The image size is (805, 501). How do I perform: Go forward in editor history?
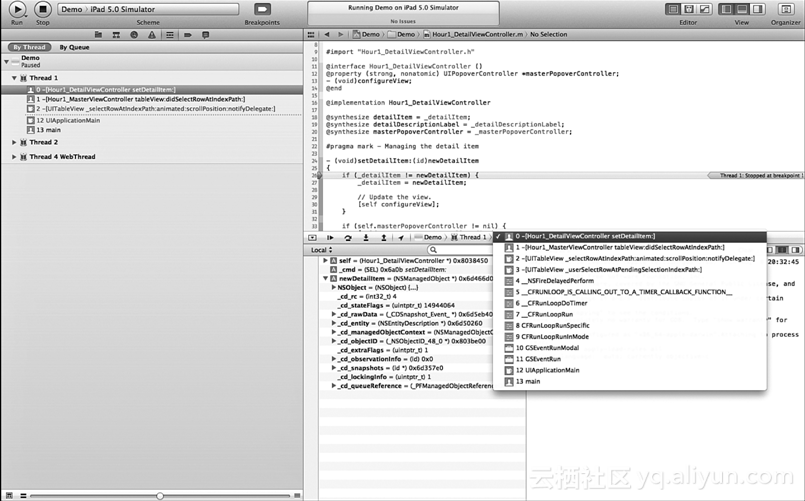click(x=340, y=34)
